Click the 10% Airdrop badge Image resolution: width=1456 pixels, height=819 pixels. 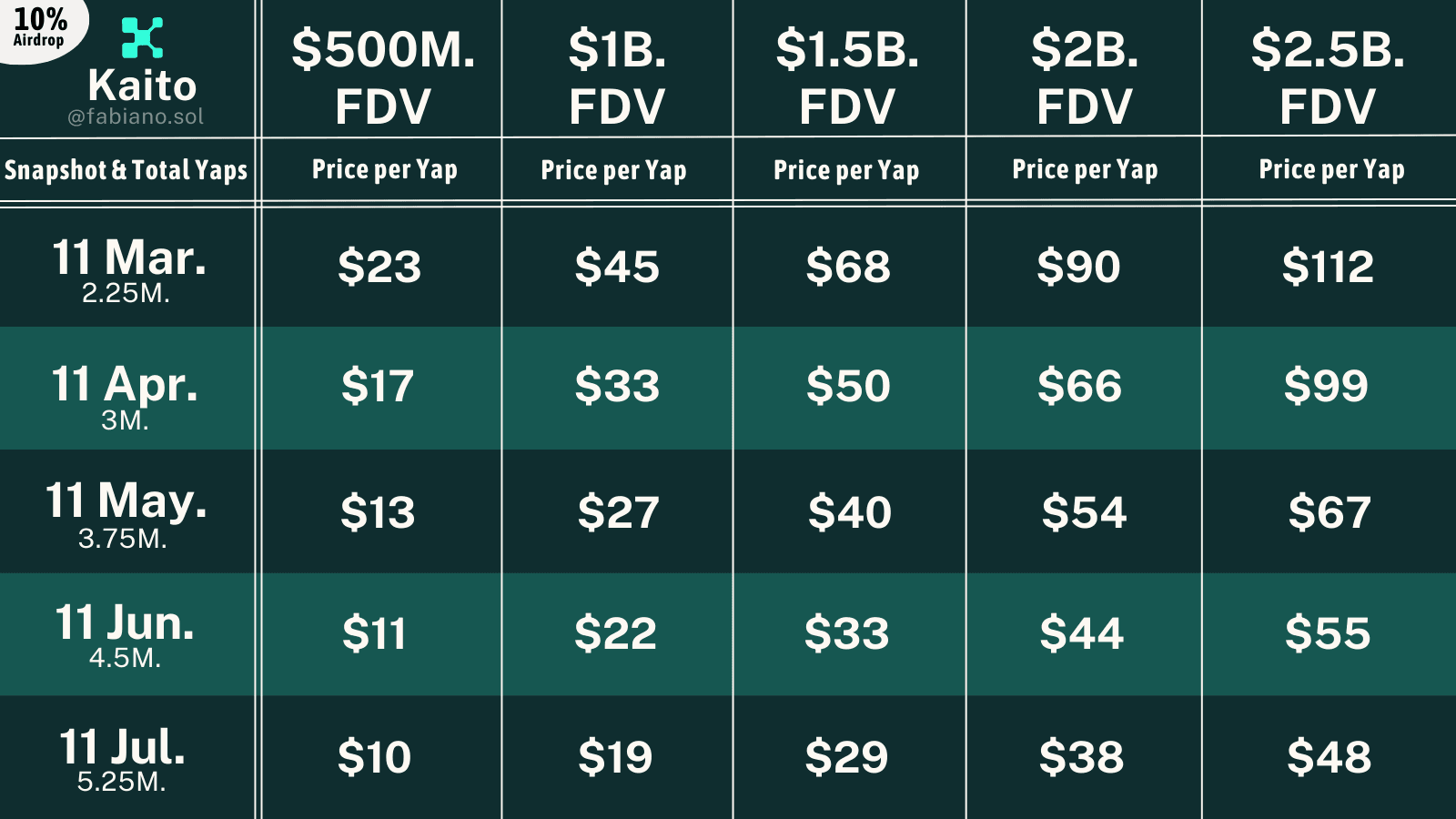(x=40, y=27)
